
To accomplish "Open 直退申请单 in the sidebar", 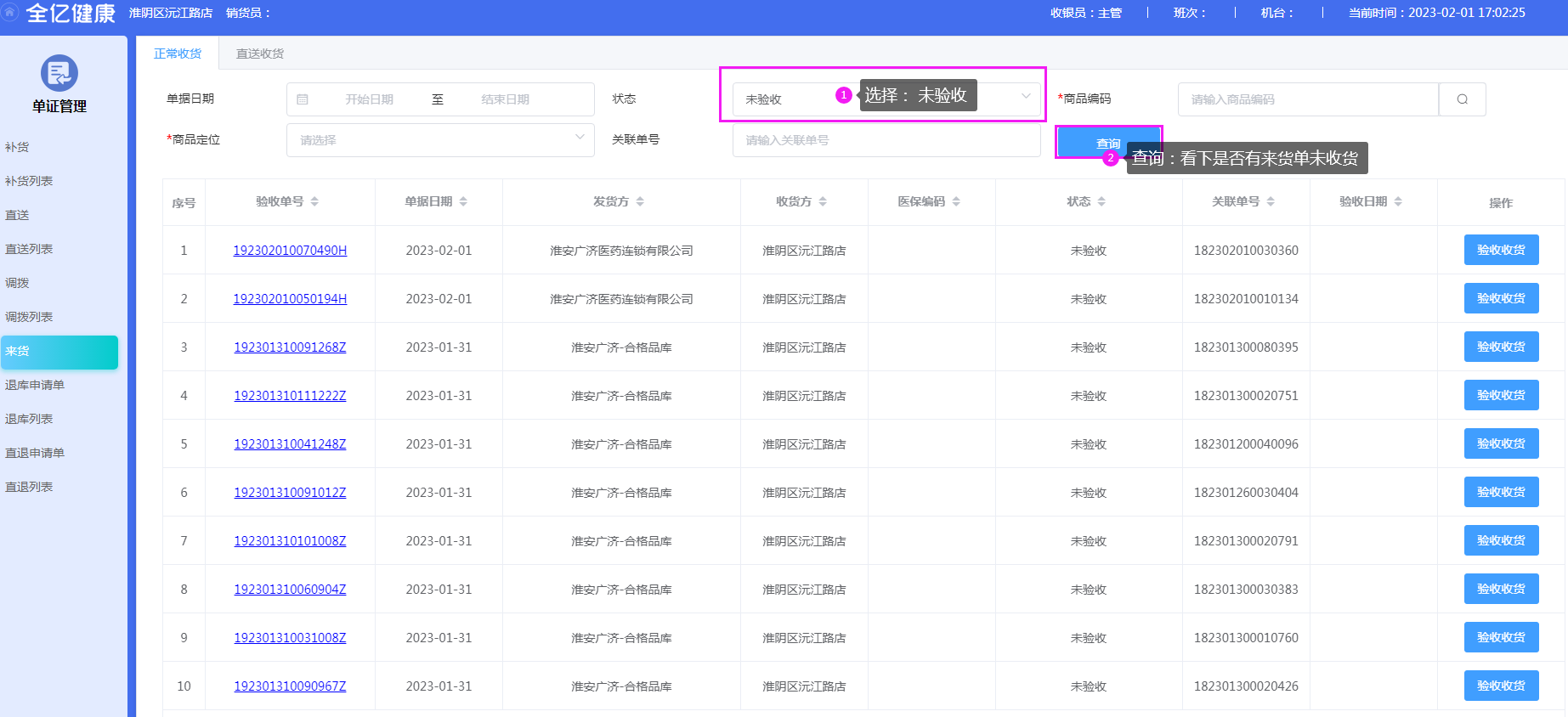I will (x=35, y=453).
